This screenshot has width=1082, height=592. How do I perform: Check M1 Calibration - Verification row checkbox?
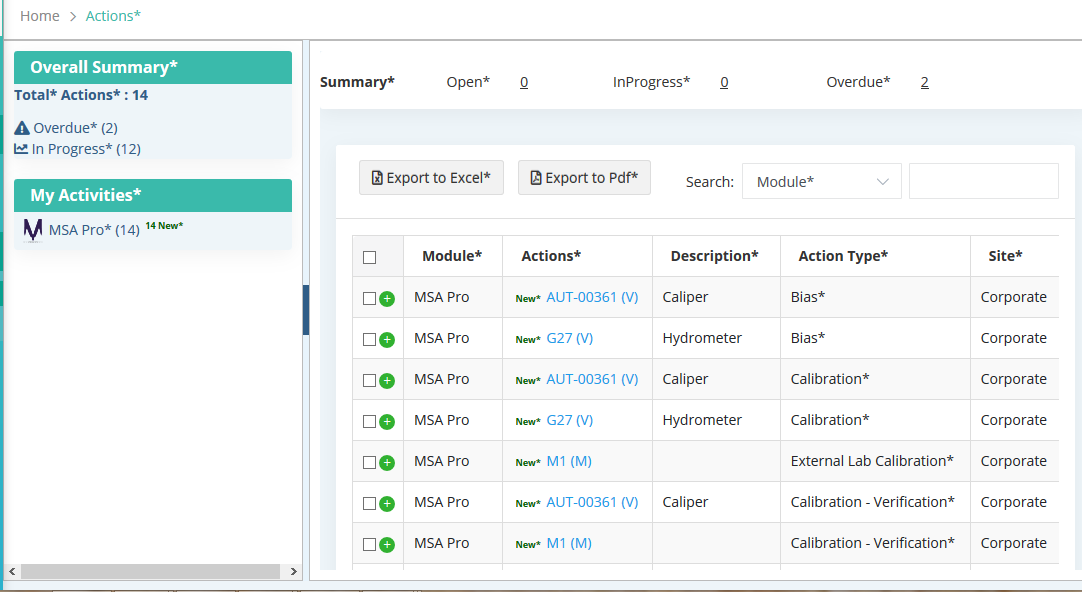click(x=369, y=544)
